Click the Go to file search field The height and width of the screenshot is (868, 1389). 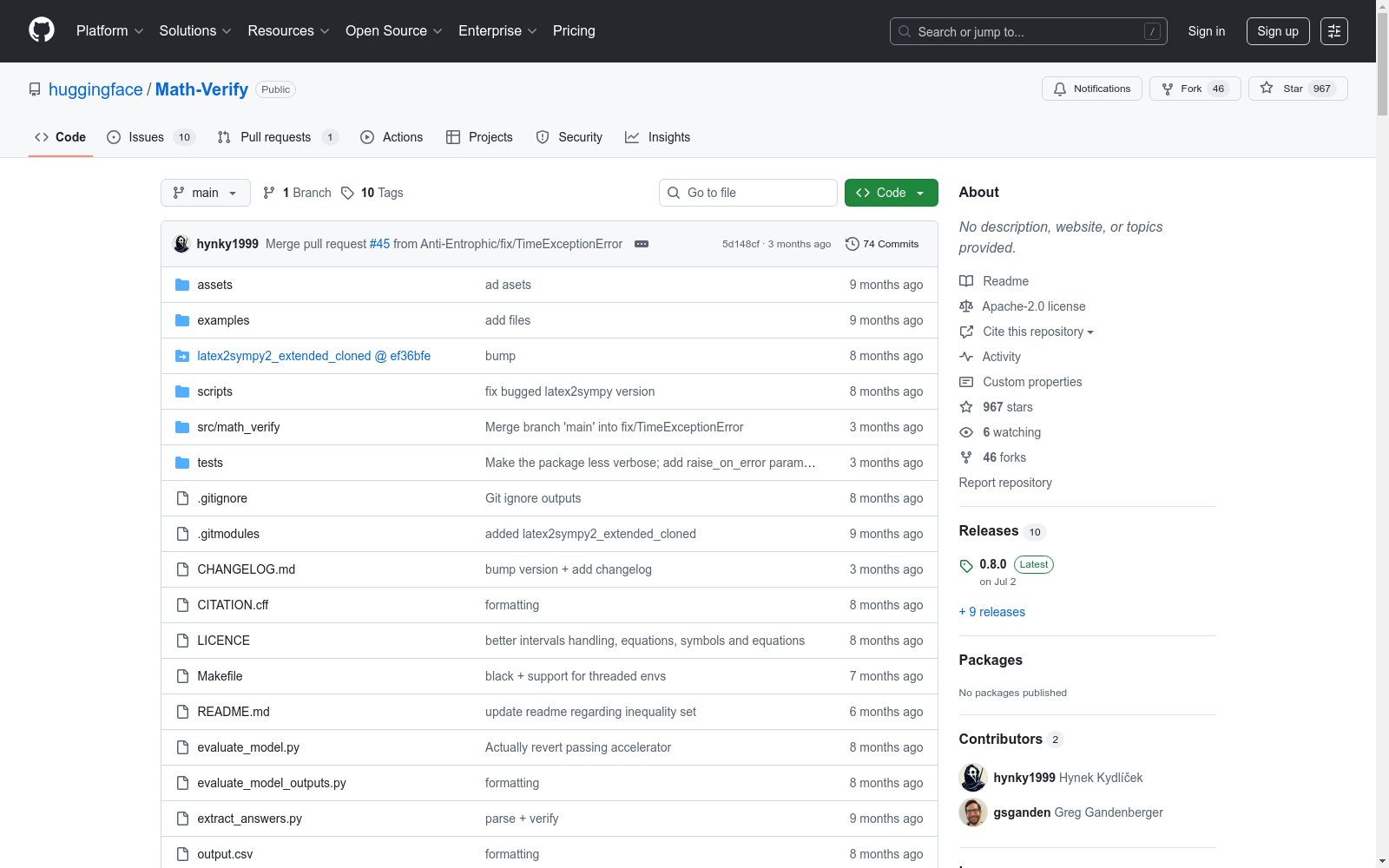pos(748,193)
